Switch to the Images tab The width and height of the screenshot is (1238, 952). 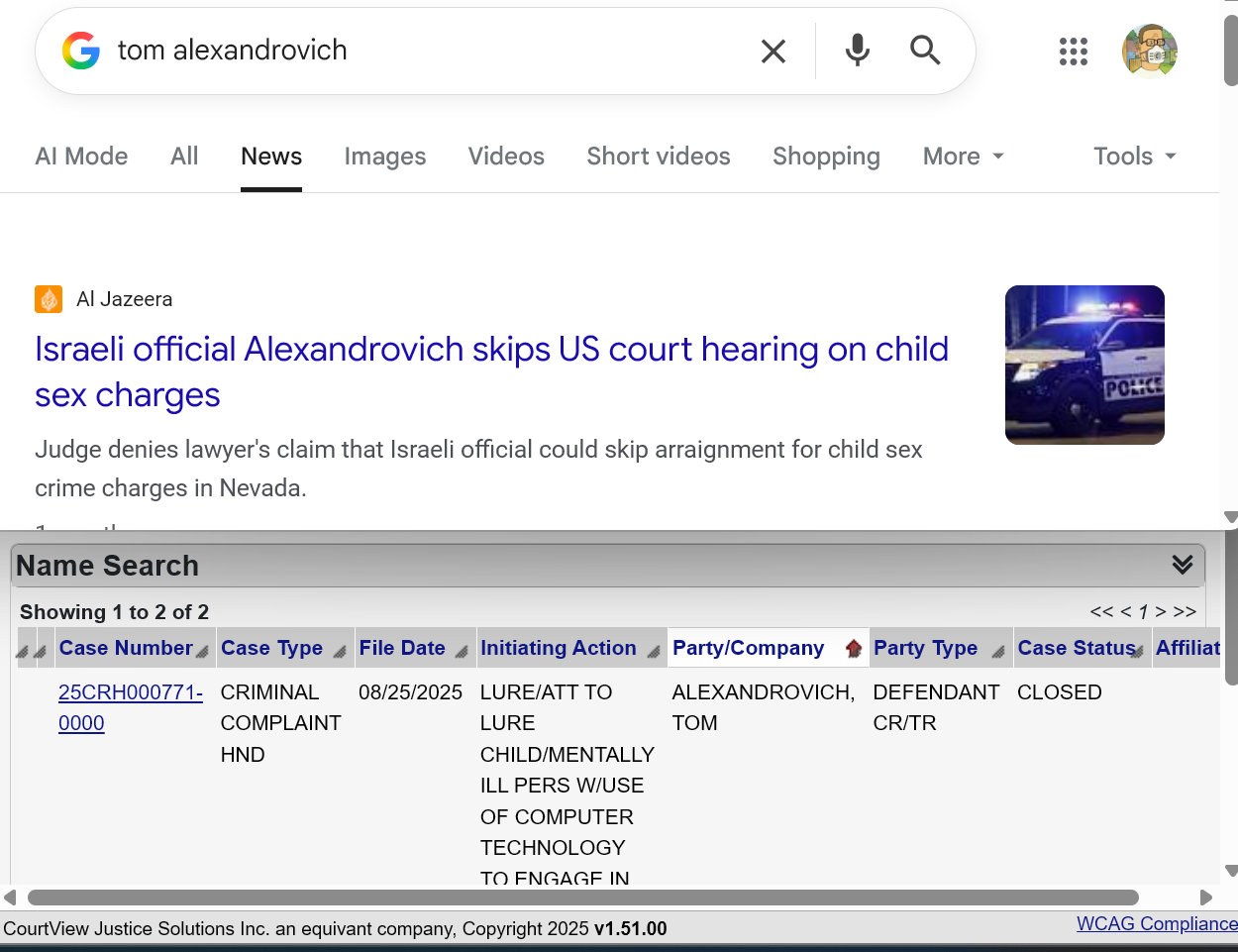385,157
